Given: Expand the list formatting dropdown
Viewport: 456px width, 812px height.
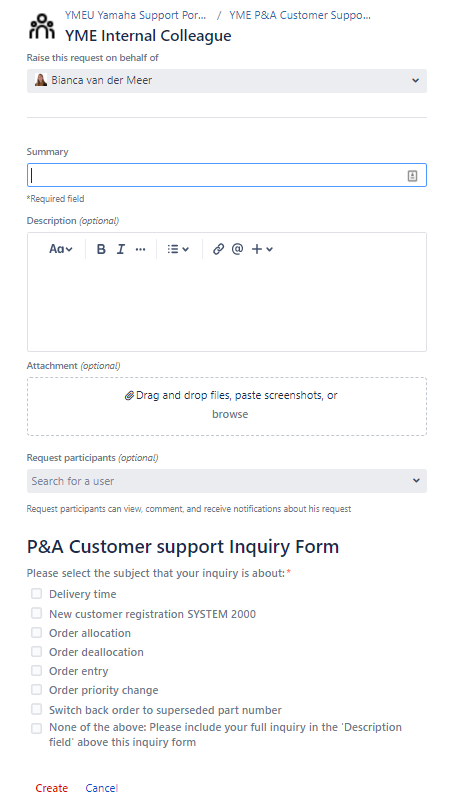Looking at the screenshot, I should click(x=178, y=249).
